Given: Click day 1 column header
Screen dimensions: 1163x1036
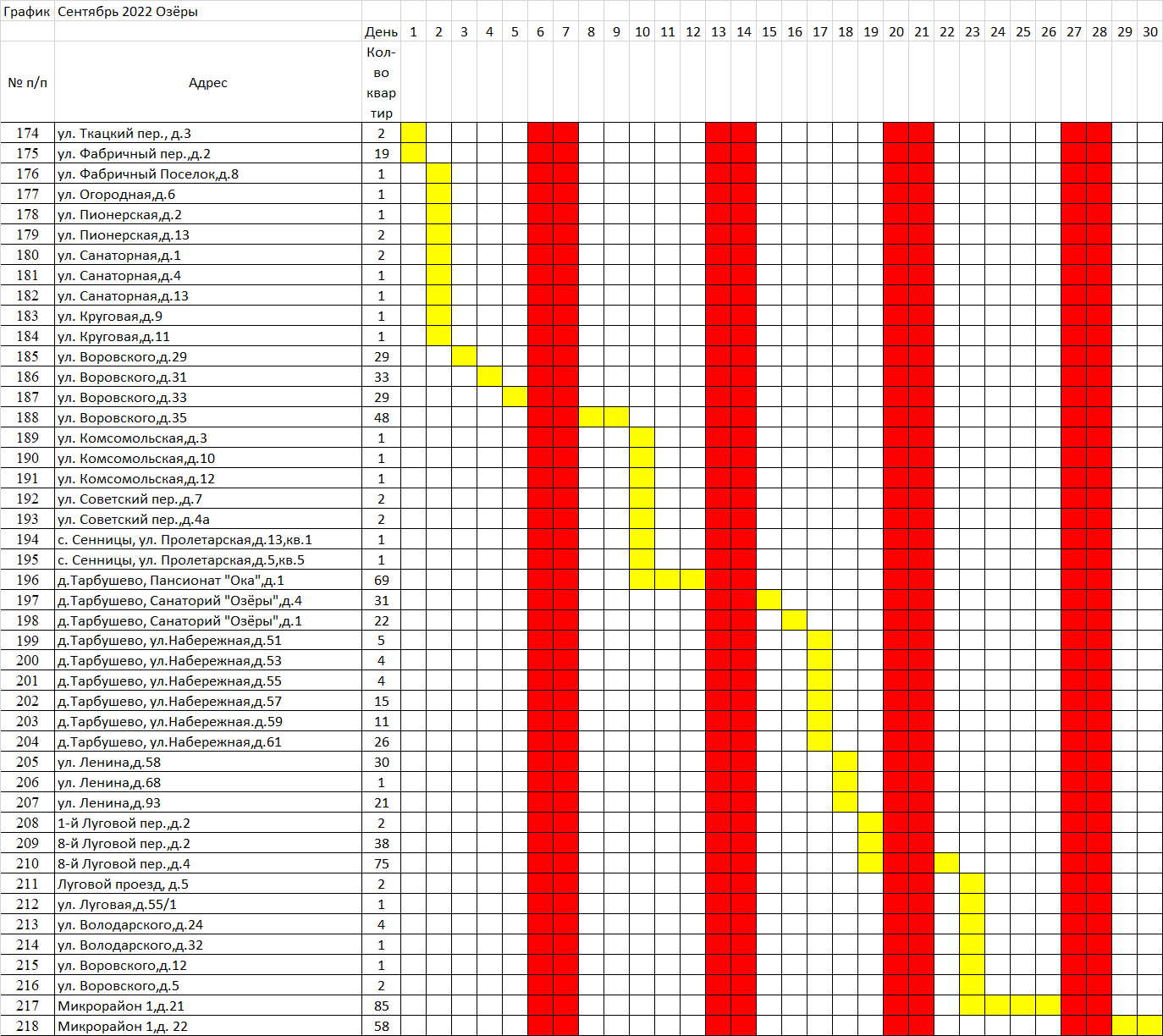Looking at the screenshot, I should 413,32.
